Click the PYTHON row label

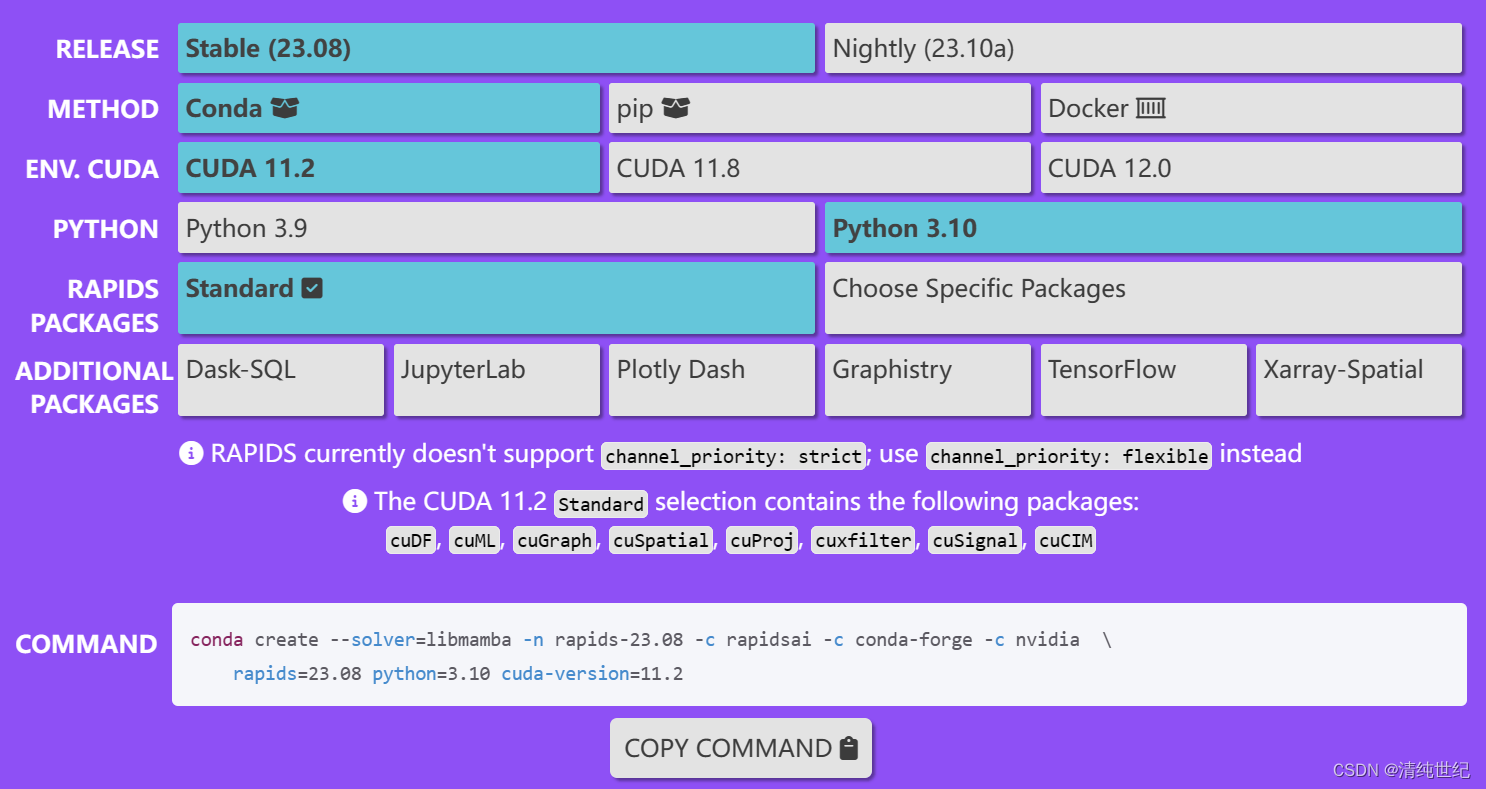click(x=106, y=229)
